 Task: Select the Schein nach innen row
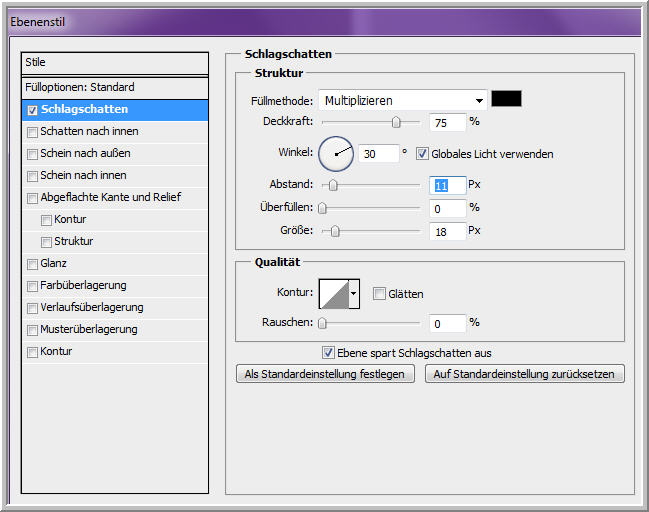(115, 176)
